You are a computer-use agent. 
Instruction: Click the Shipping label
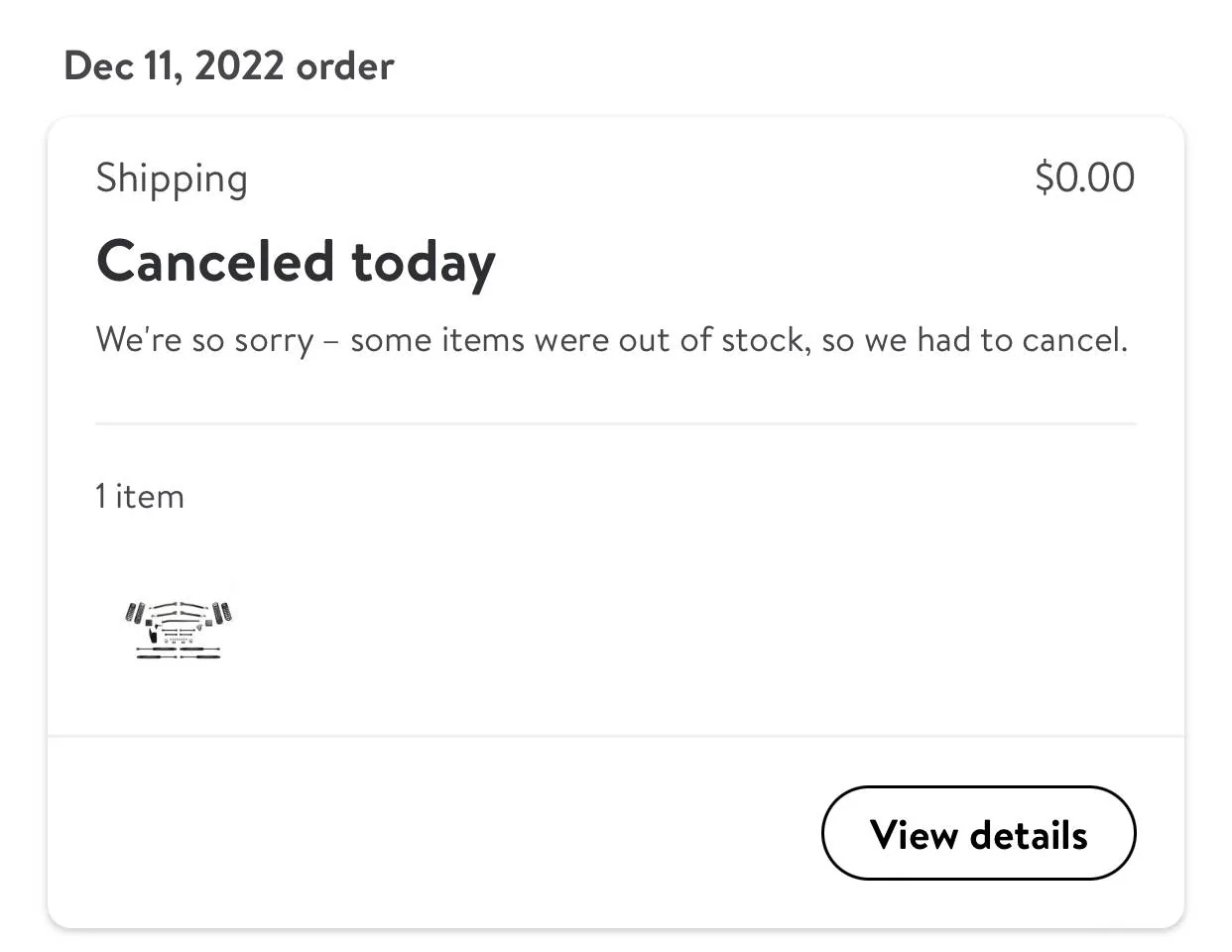(172, 179)
